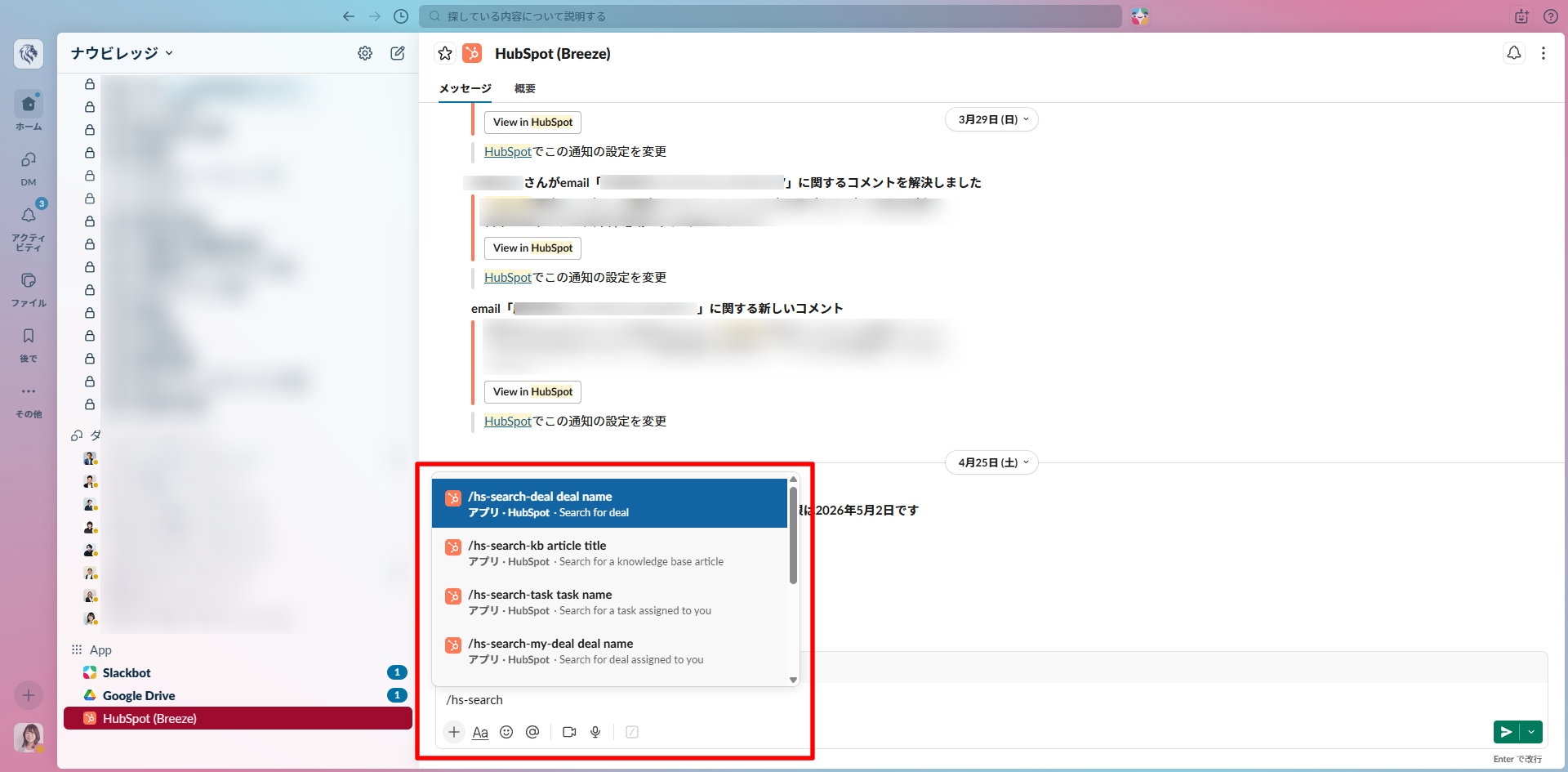Open the connect or gift icon at top right
The height and width of the screenshot is (772, 1568).
tap(1521, 16)
